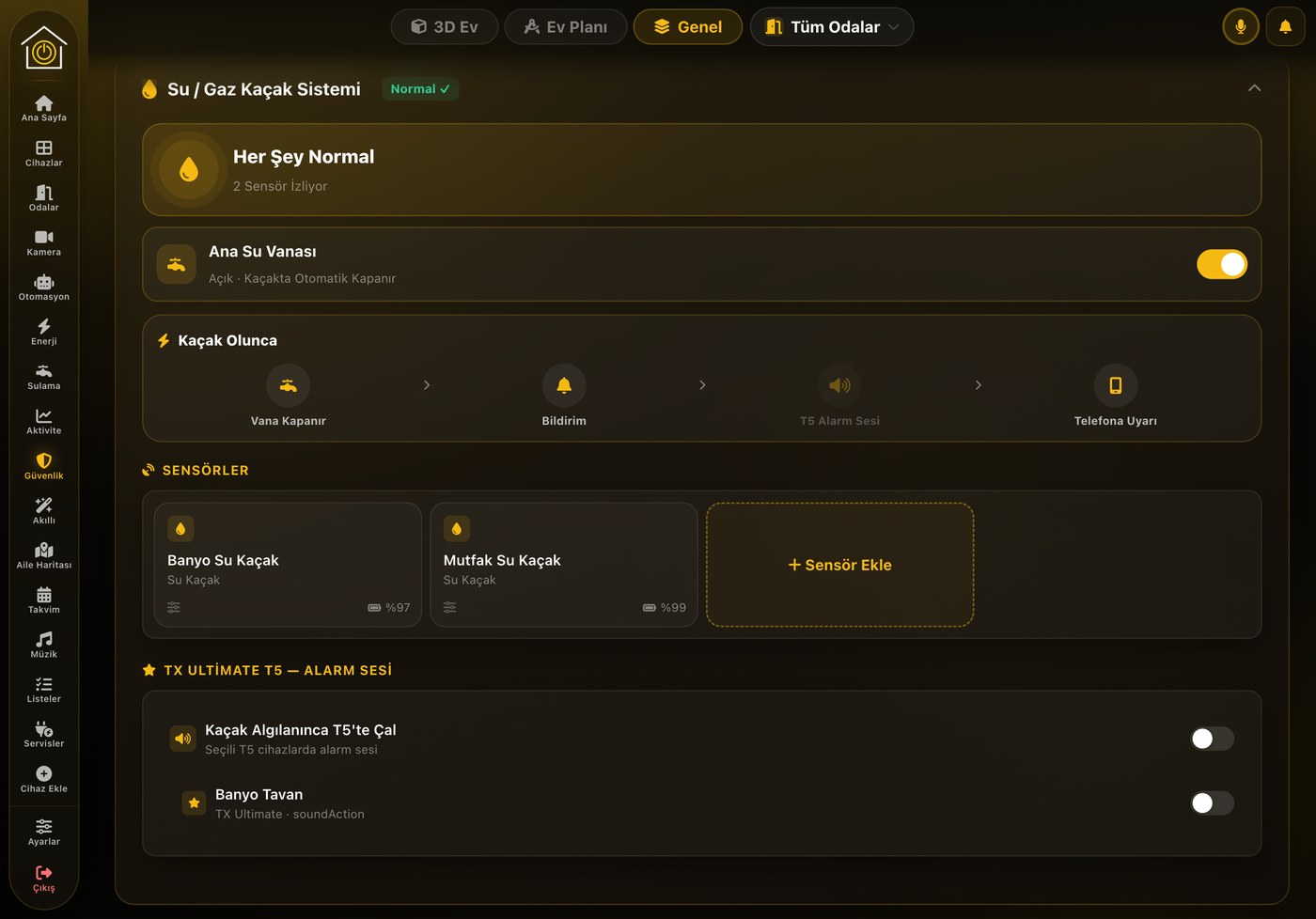This screenshot has width=1316, height=919.
Task: Collapse Su / Gaz Kaçak Sistemi panel
Action: click(x=1254, y=88)
